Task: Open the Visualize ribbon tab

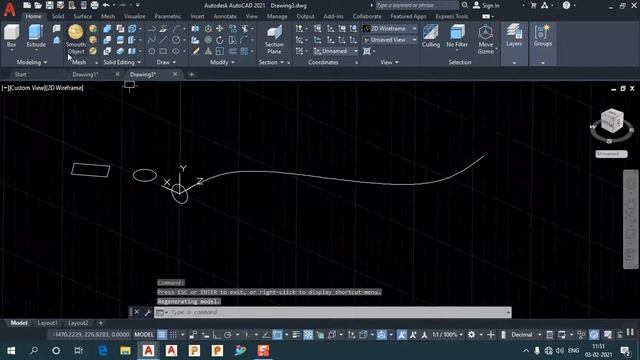Action: [134, 16]
